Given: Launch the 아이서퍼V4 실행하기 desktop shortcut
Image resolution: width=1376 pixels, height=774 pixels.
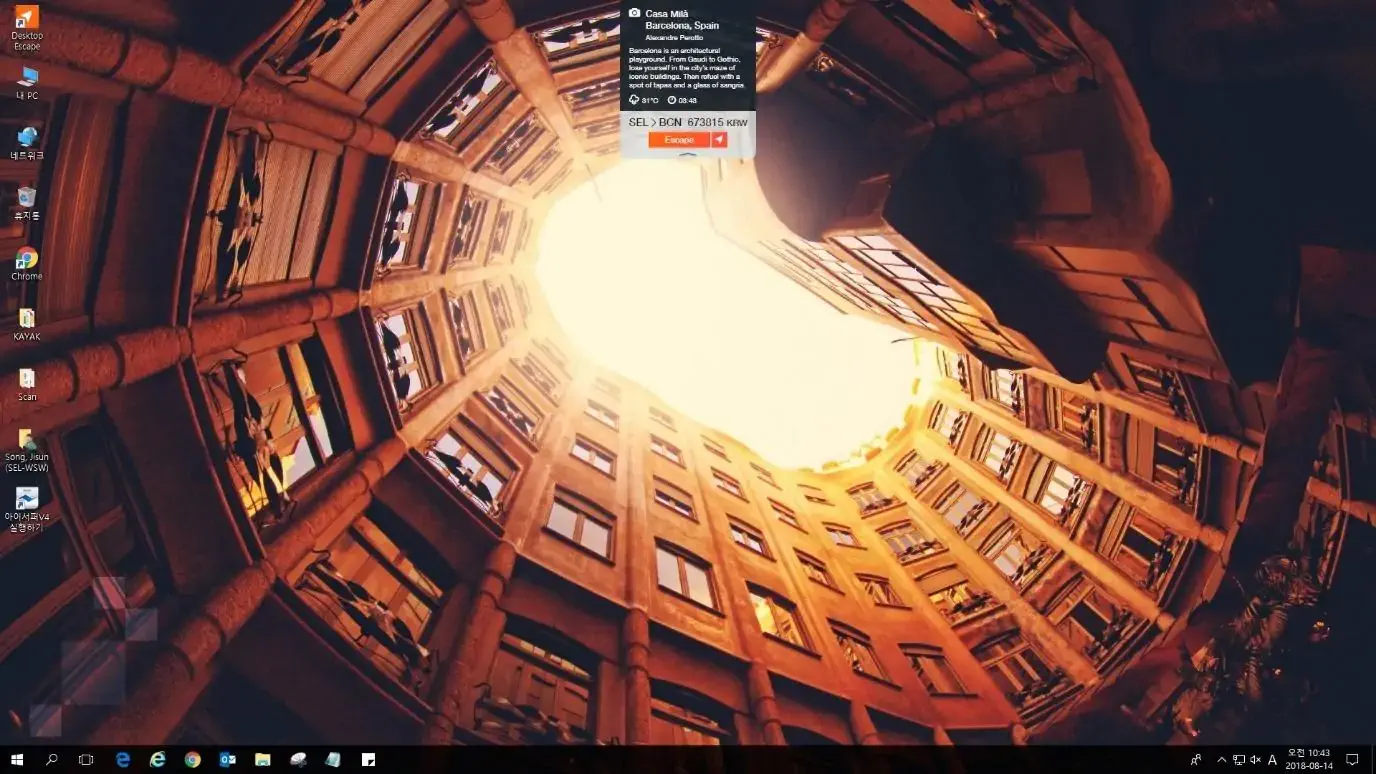Looking at the screenshot, I should (27, 509).
